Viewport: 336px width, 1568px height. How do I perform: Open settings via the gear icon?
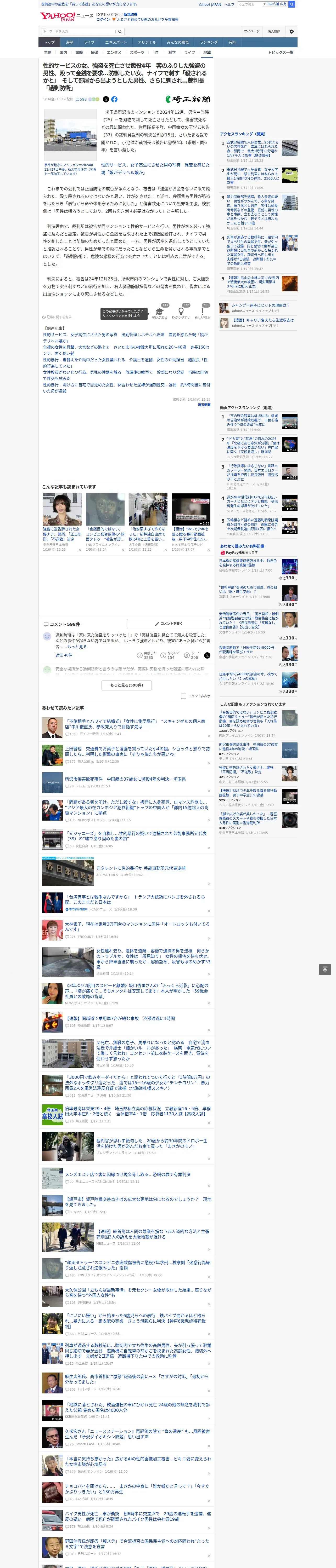click(292, 32)
